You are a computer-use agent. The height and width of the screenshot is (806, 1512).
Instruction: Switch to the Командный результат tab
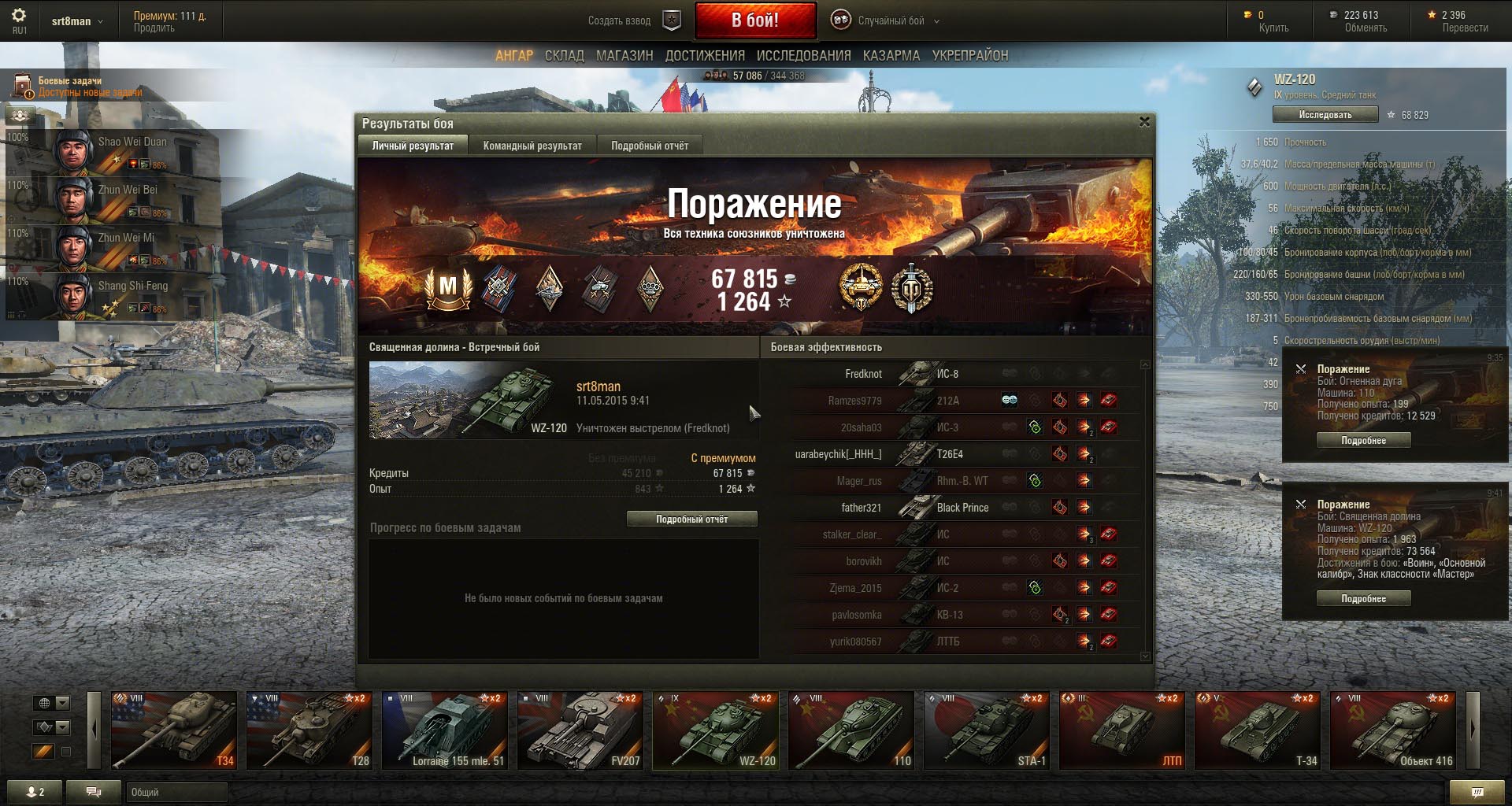click(532, 146)
